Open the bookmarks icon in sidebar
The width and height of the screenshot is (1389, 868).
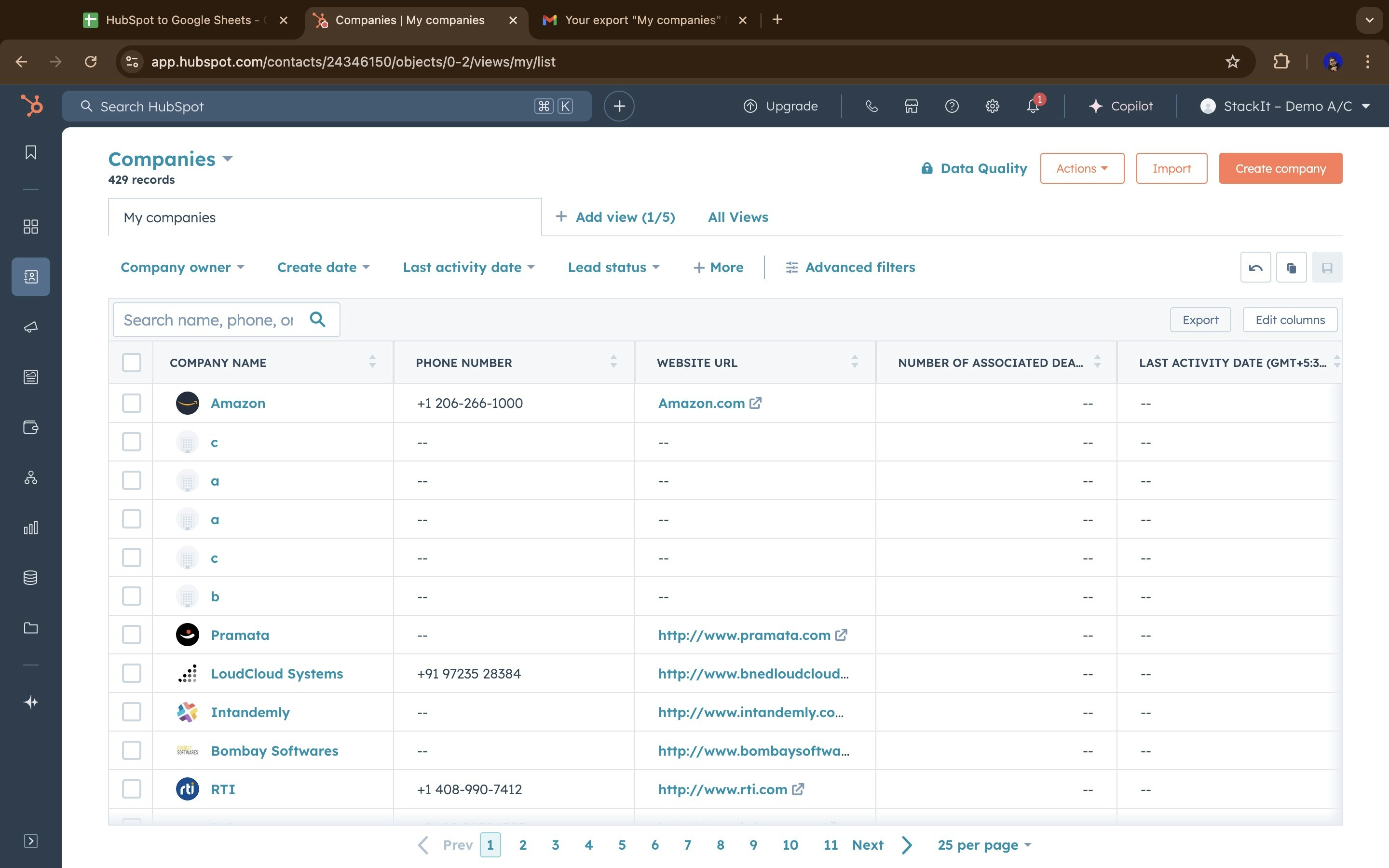coord(31,152)
